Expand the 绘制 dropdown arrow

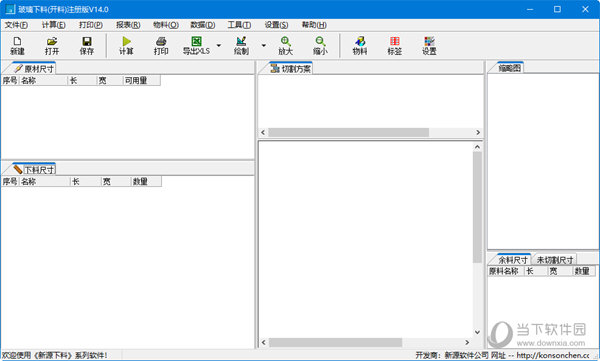(x=264, y=45)
